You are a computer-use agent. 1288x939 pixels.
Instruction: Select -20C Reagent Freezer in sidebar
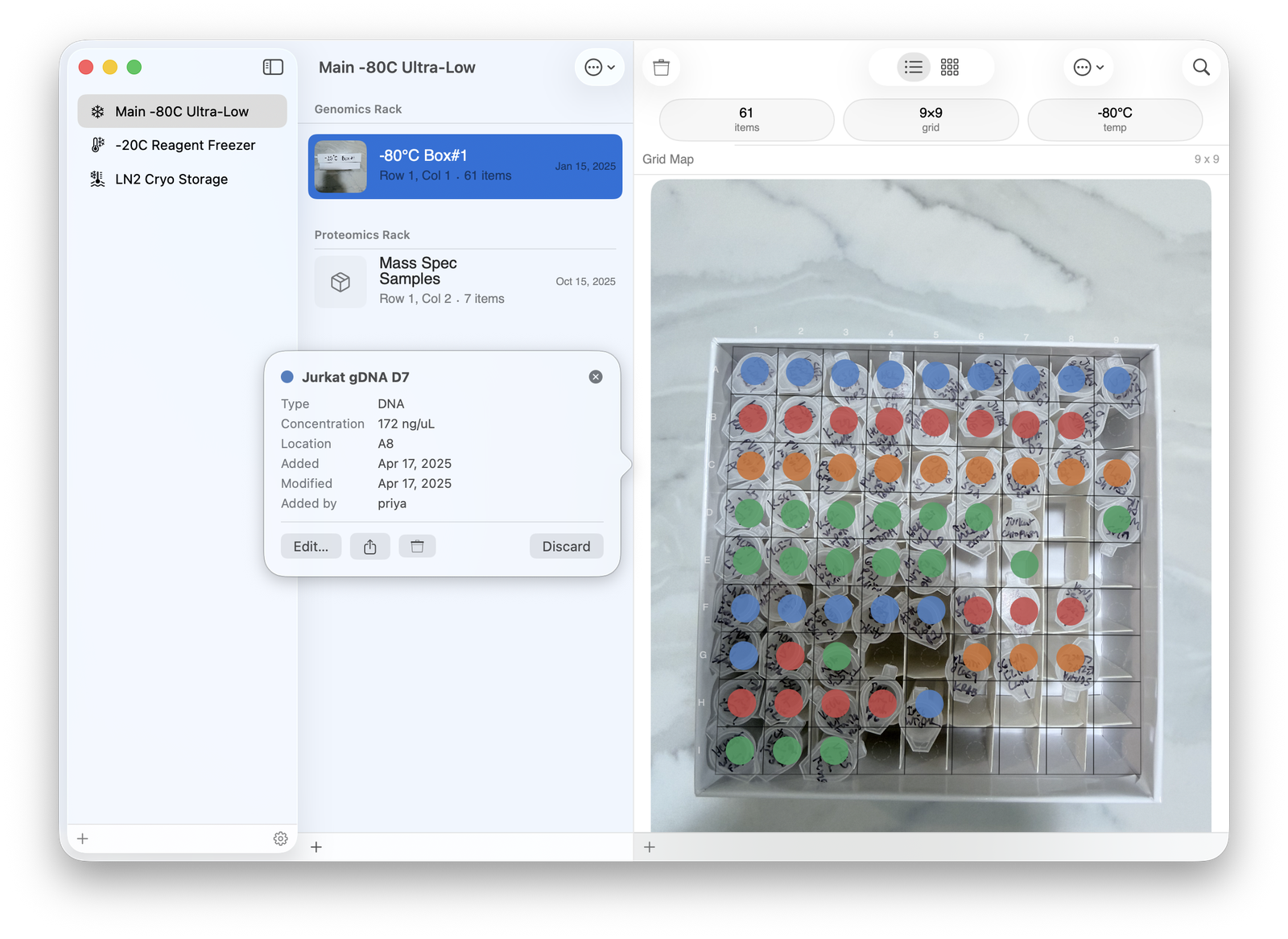[x=182, y=145]
